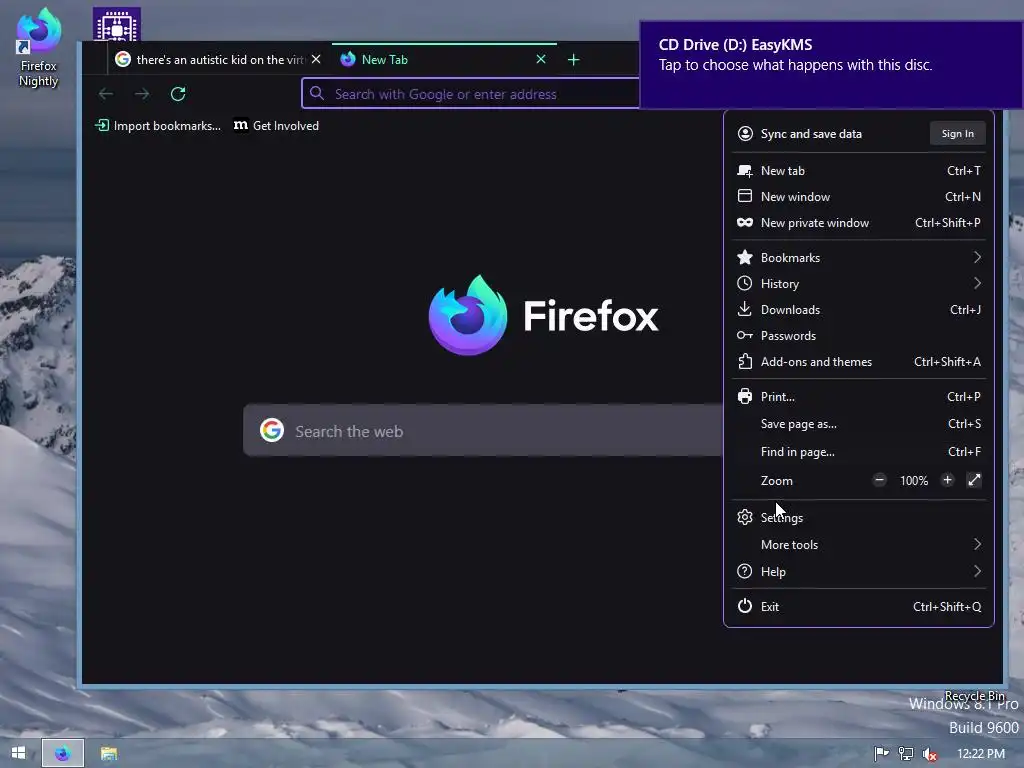Close the New Tab tab
The width and height of the screenshot is (1024, 768).
[x=541, y=59]
